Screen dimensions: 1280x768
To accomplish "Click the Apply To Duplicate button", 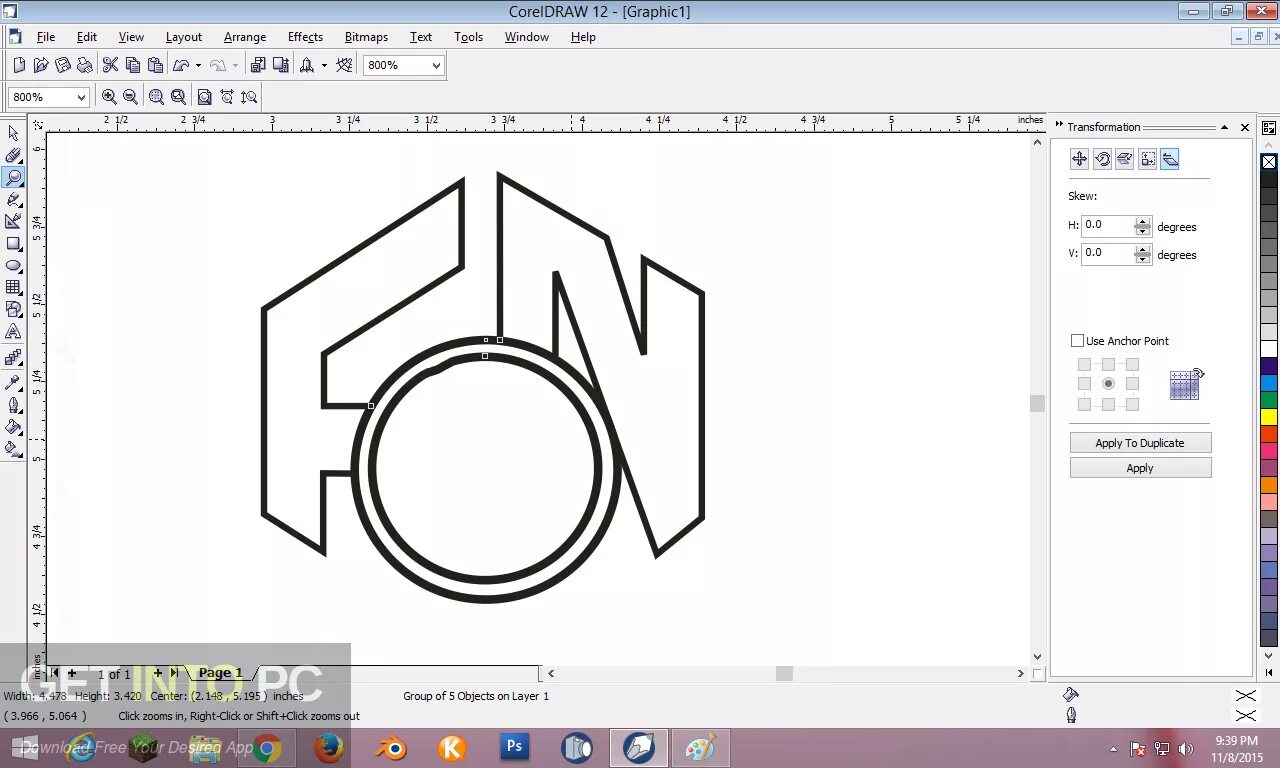I will (x=1140, y=443).
